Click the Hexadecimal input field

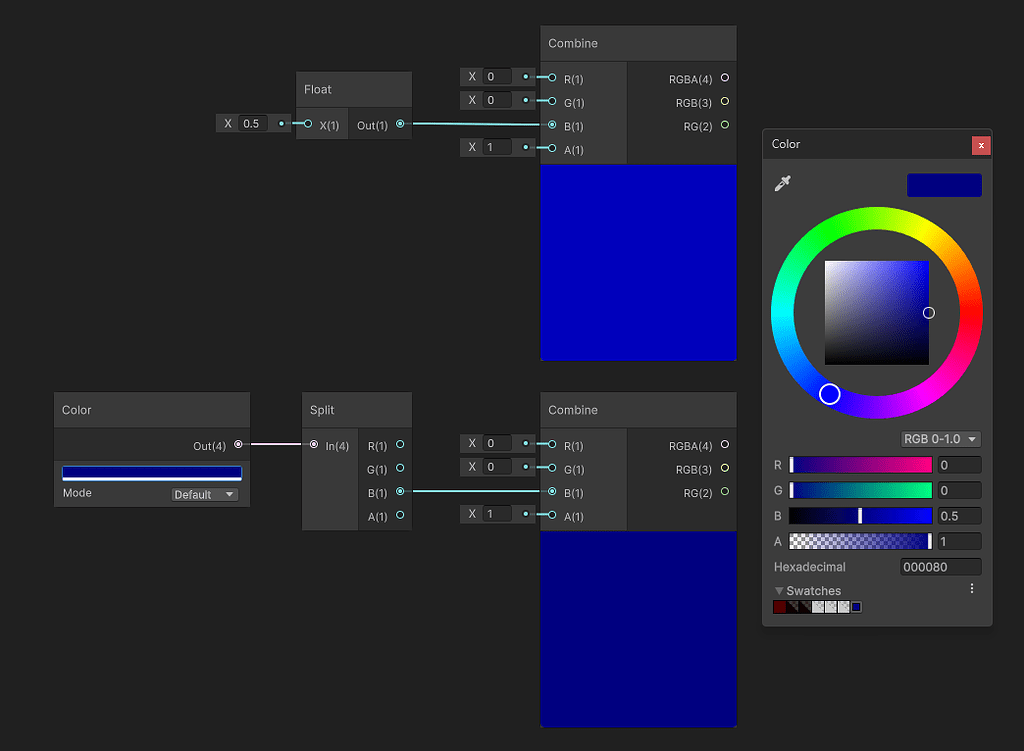coord(940,566)
